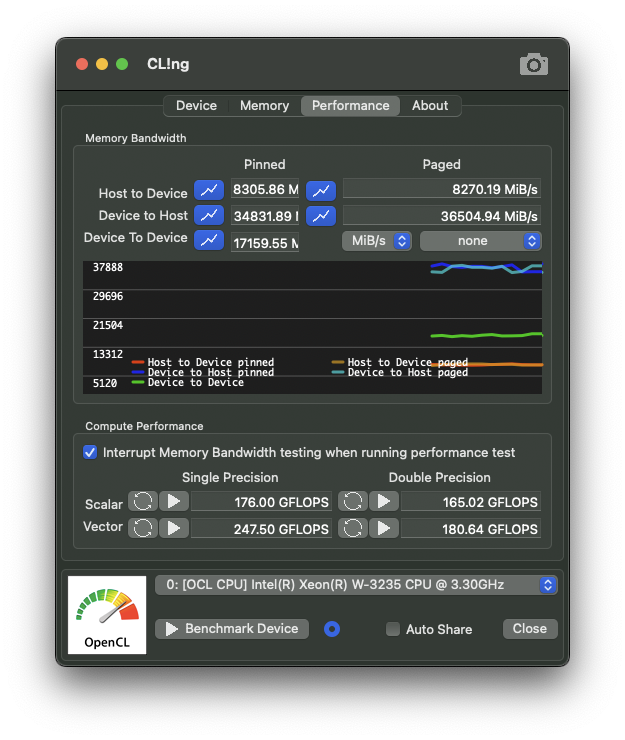
Task: Toggle Device to Host paged graph icon
Action: 321,215
